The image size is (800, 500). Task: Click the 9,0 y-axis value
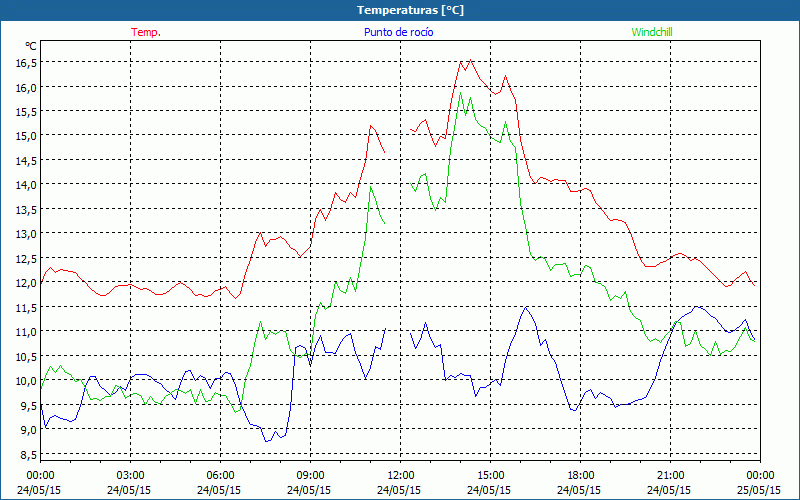29,430
